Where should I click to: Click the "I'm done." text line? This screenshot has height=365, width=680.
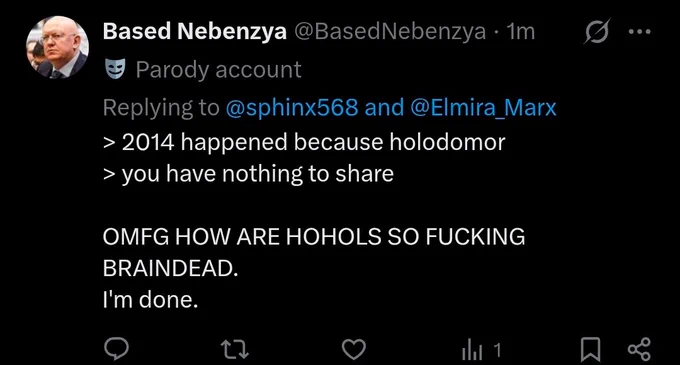click(150, 300)
